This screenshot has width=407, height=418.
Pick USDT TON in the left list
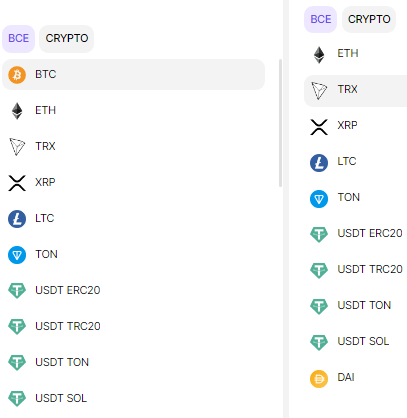coord(133,362)
